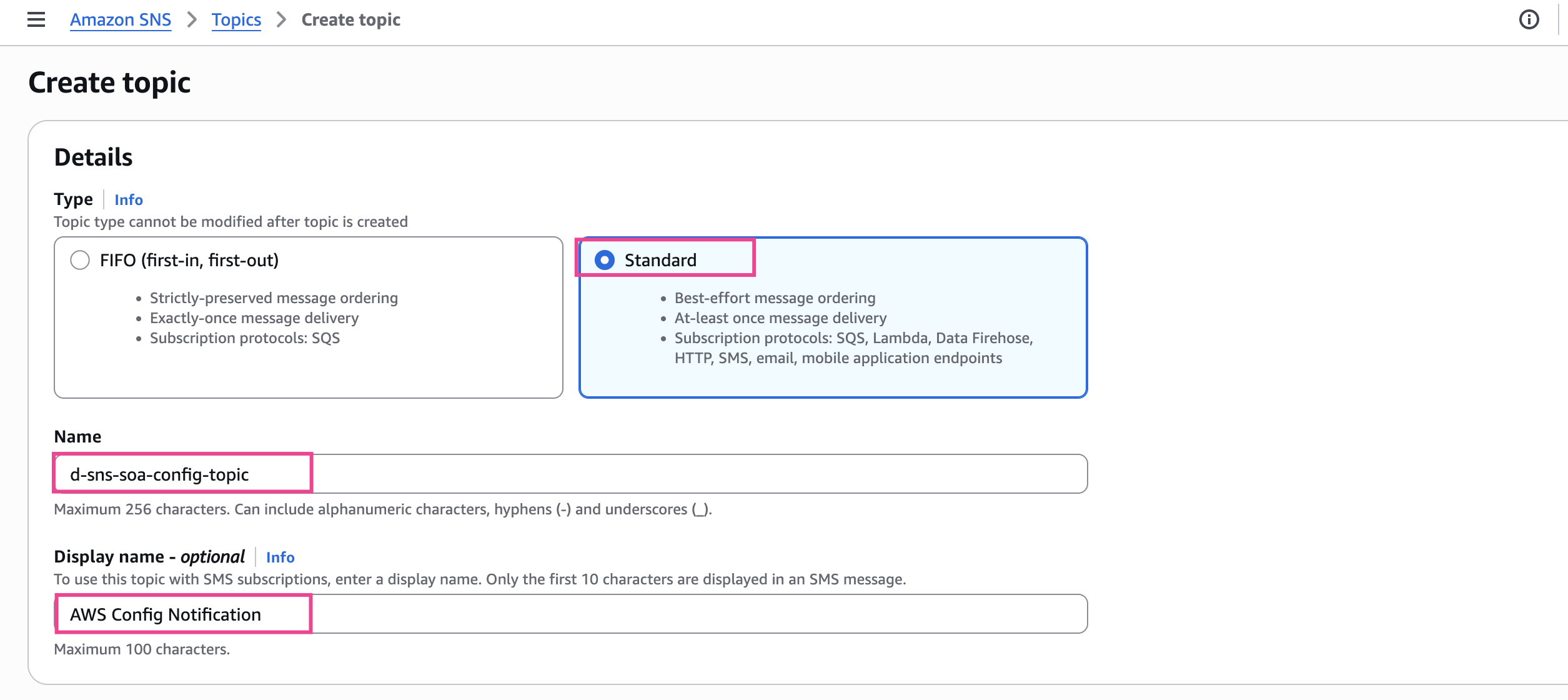The image size is (1568, 700).
Task: Open the hamburger navigation menu
Action: point(36,19)
